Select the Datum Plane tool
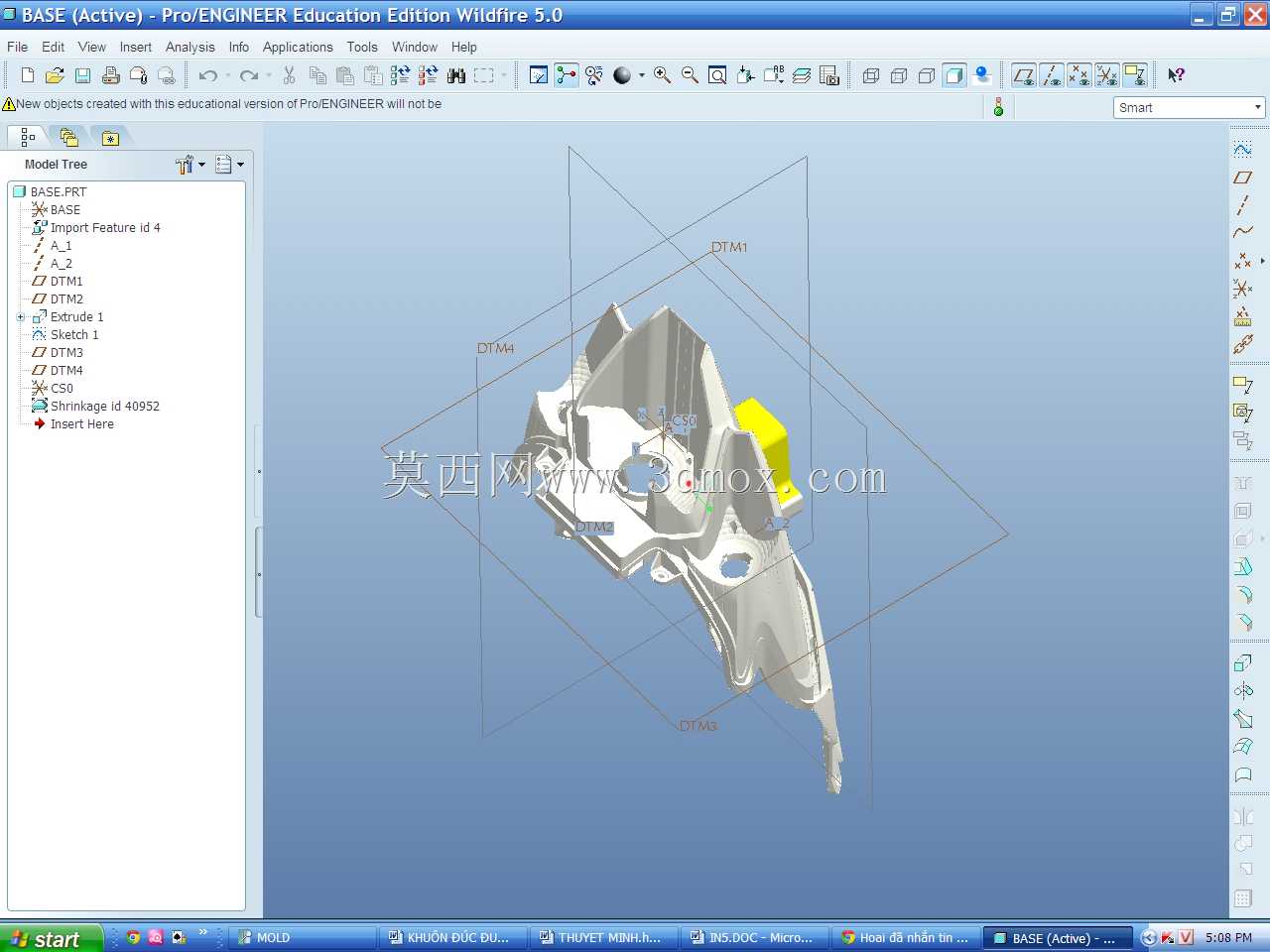 point(1242,178)
